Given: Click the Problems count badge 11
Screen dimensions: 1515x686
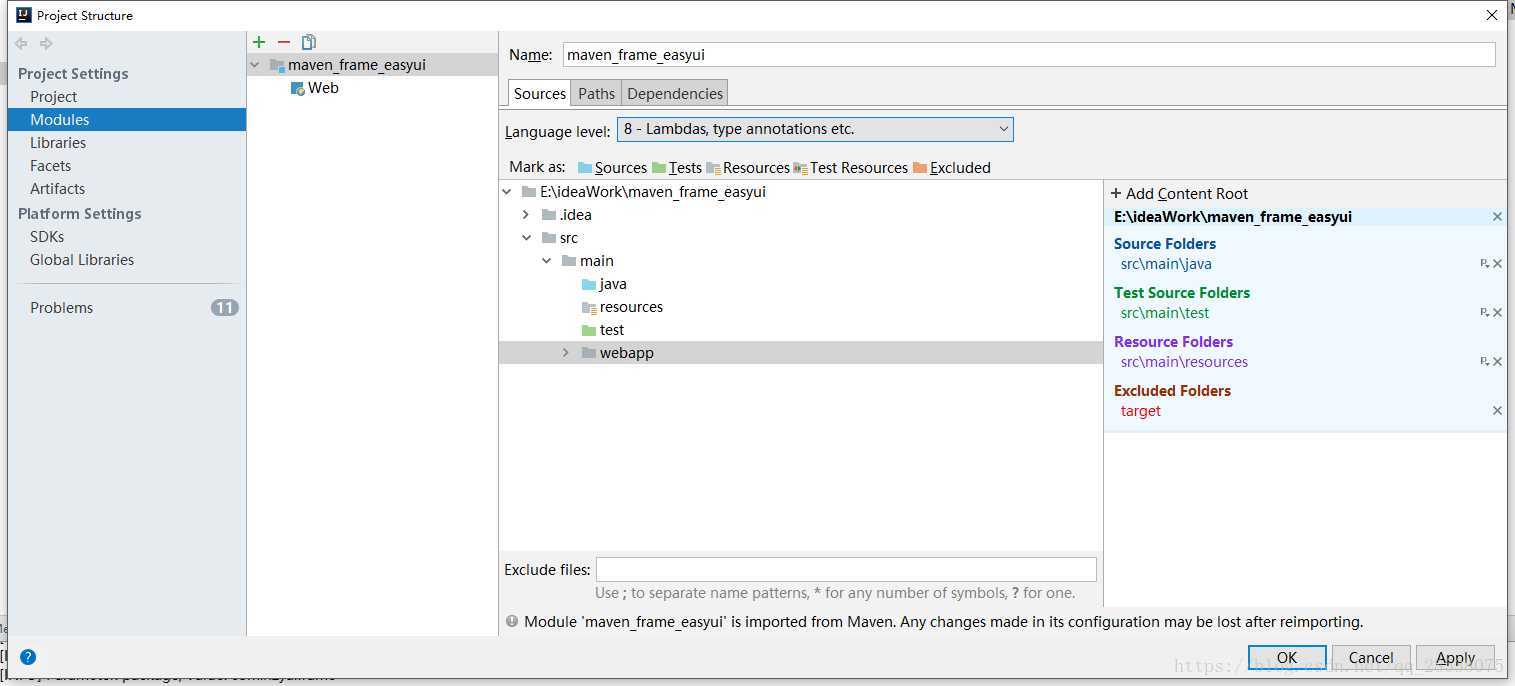Looking at the screenshot, I should [225, 307].
